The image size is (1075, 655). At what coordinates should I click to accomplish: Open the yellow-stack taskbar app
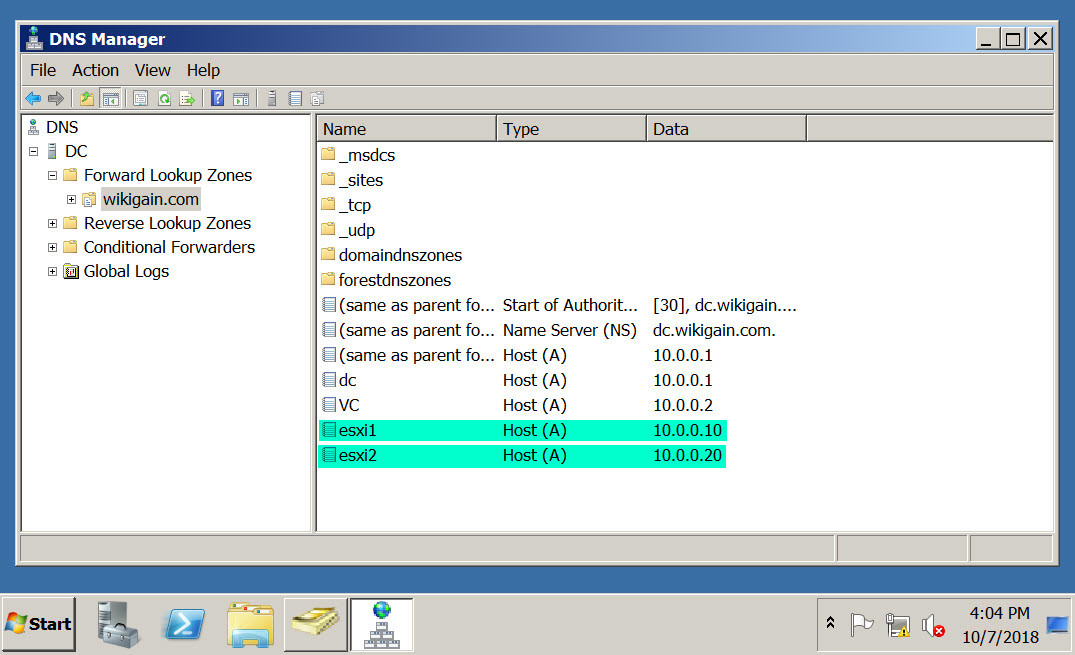pos(315,623)
